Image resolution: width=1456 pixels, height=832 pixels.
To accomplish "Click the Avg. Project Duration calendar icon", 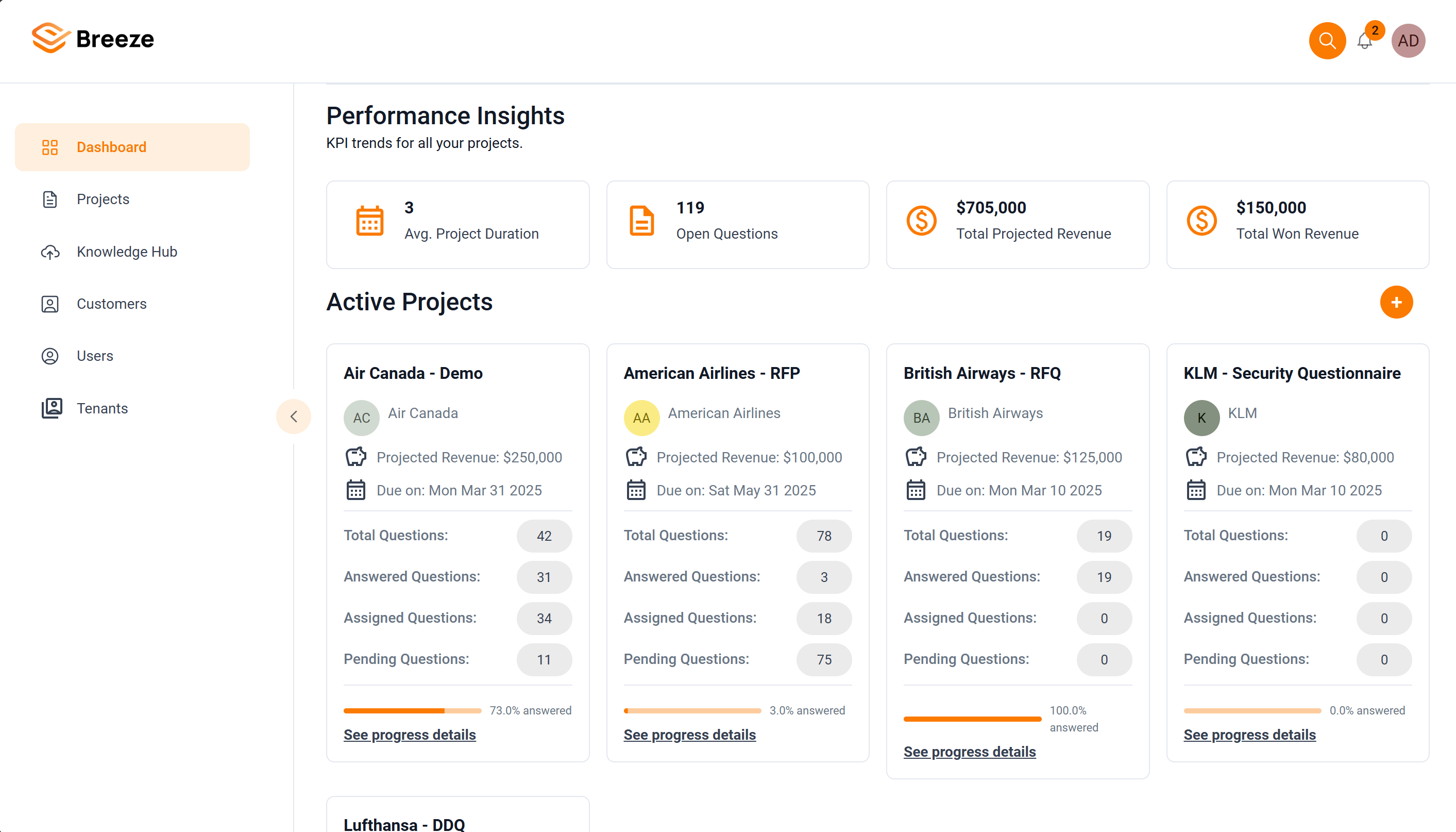I will (369, 221).
